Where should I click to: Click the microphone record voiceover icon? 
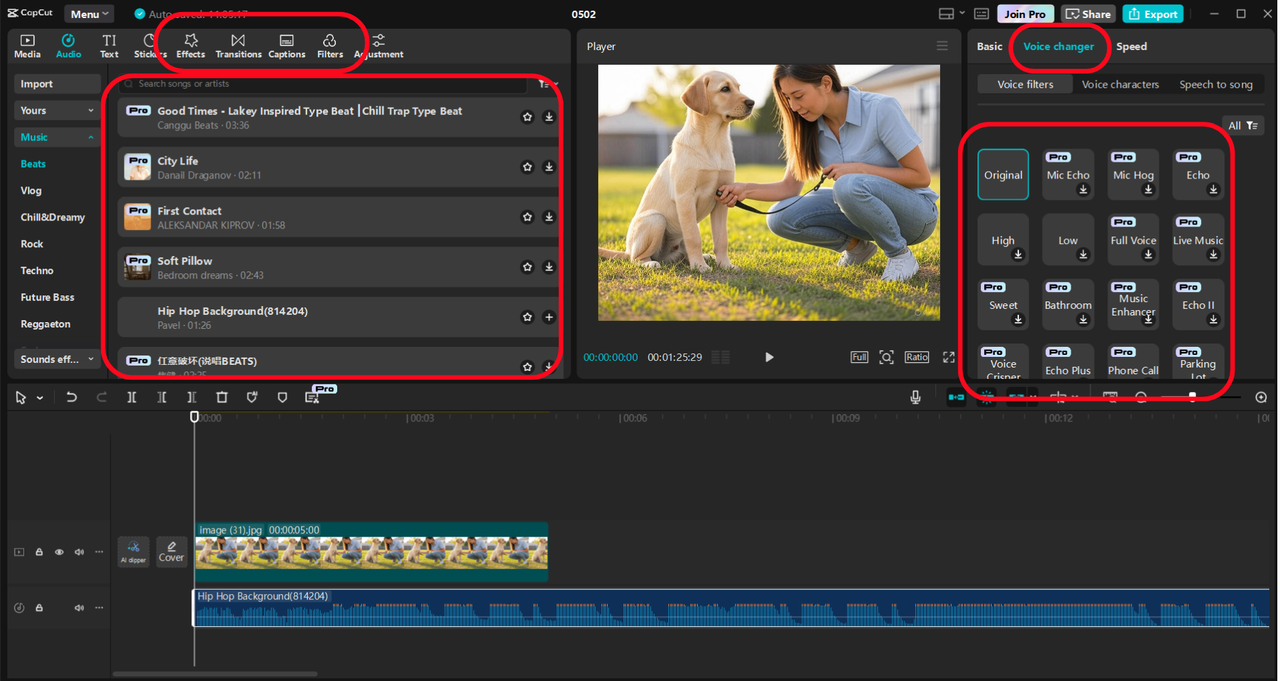pos(915,397)
